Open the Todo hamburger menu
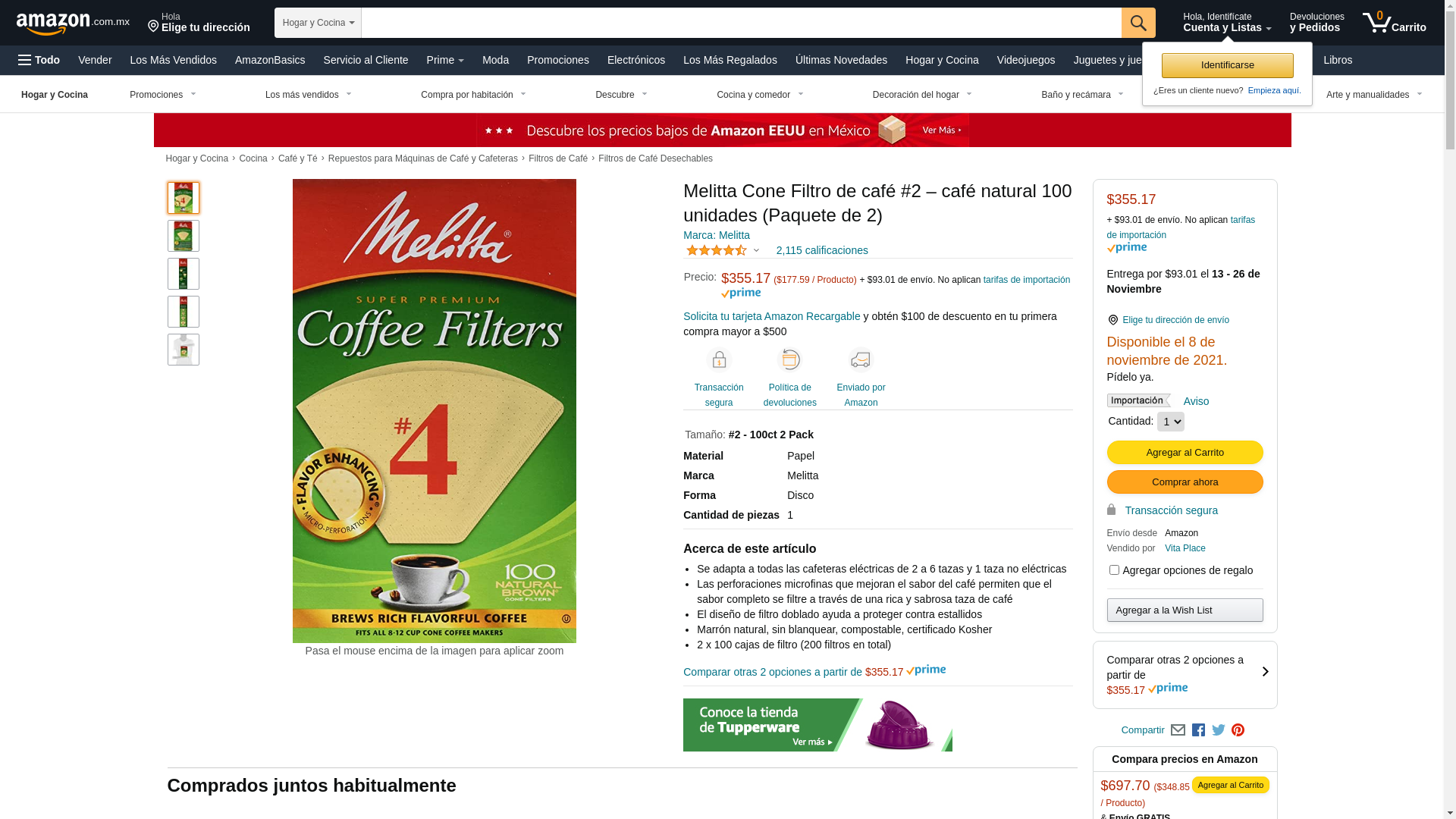This screenshot has height=819, width=1456. tap(39, 60)
